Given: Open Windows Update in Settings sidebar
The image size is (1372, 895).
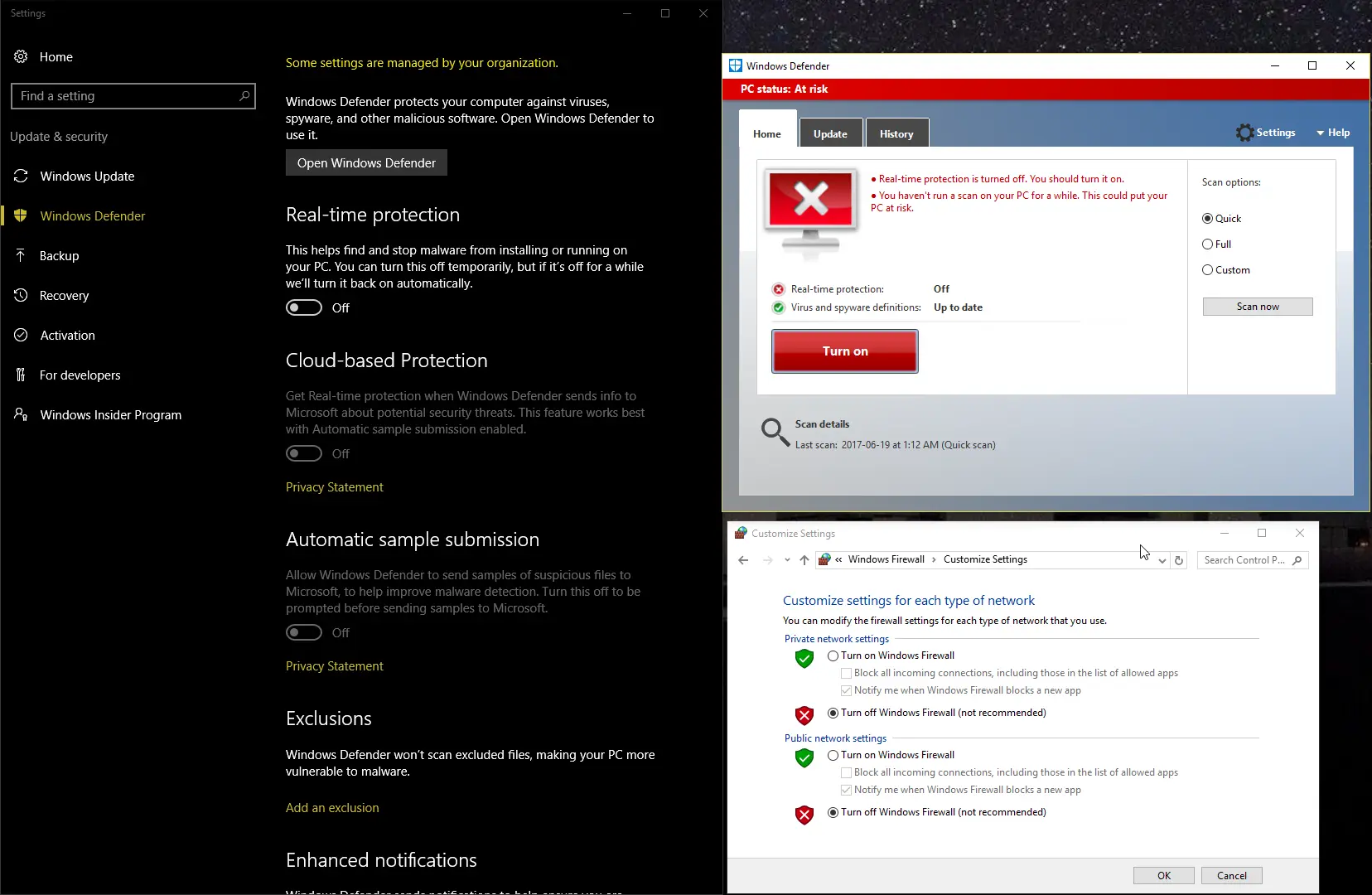Looking at the screenshot, I should coord(87,176).
